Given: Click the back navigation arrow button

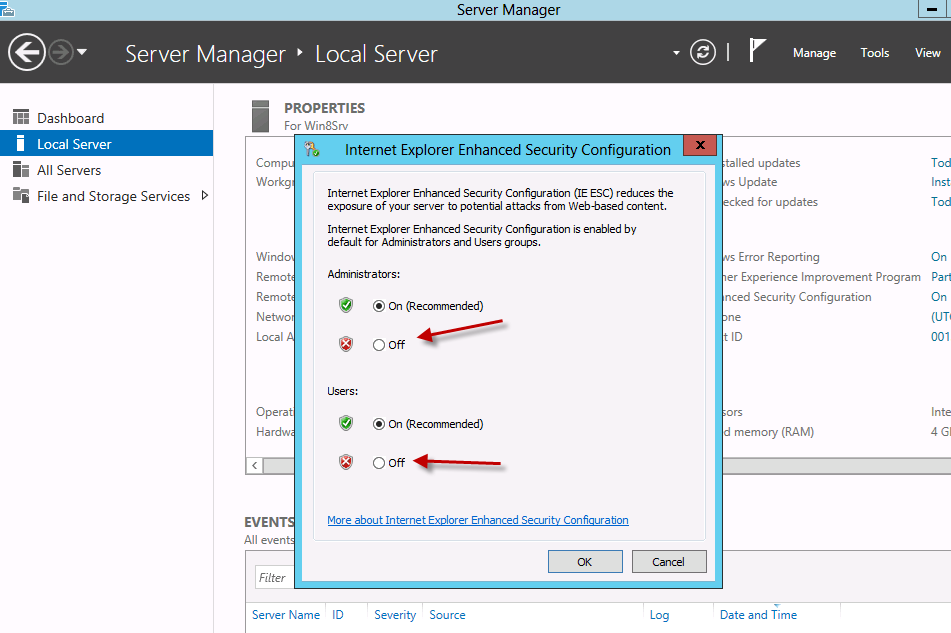Looking at the screenshot, I should 27,52.
